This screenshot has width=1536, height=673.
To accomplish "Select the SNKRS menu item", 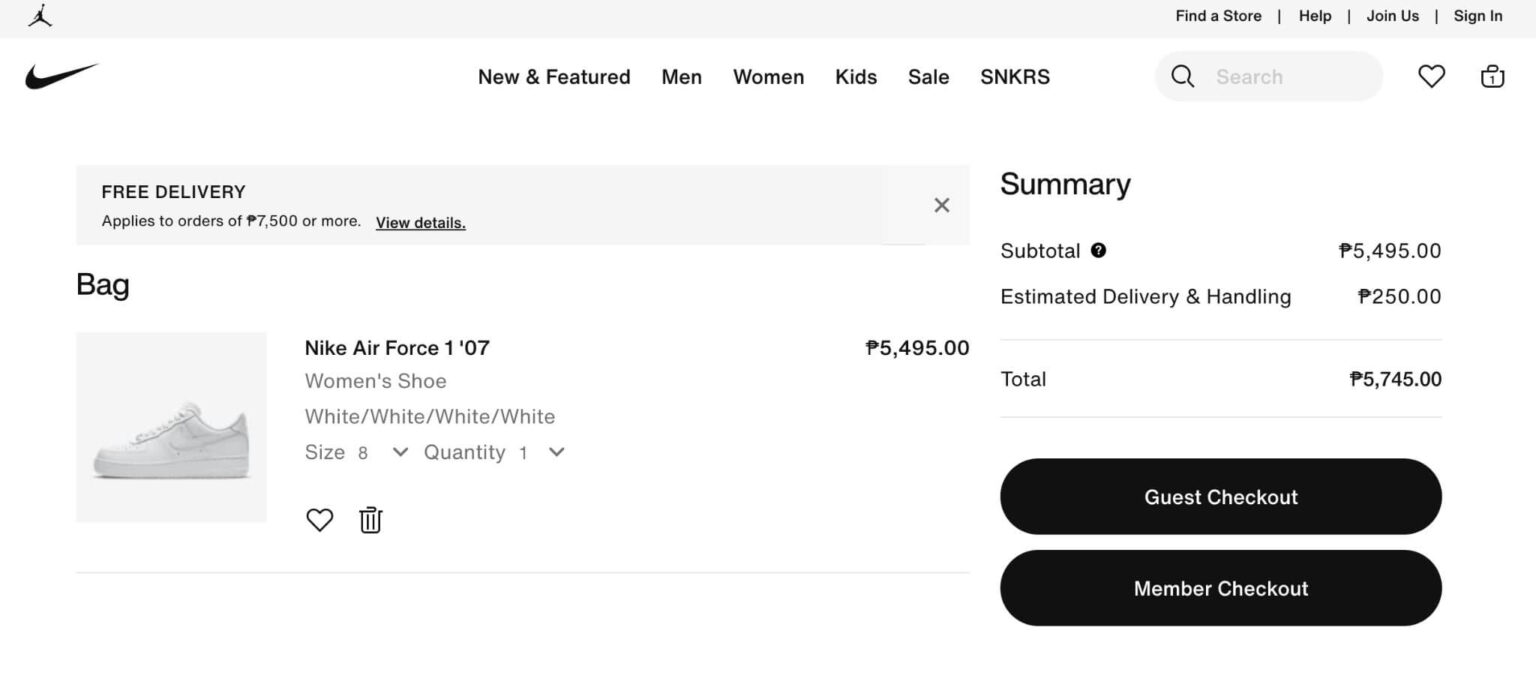I will (x=1014, y=76).
